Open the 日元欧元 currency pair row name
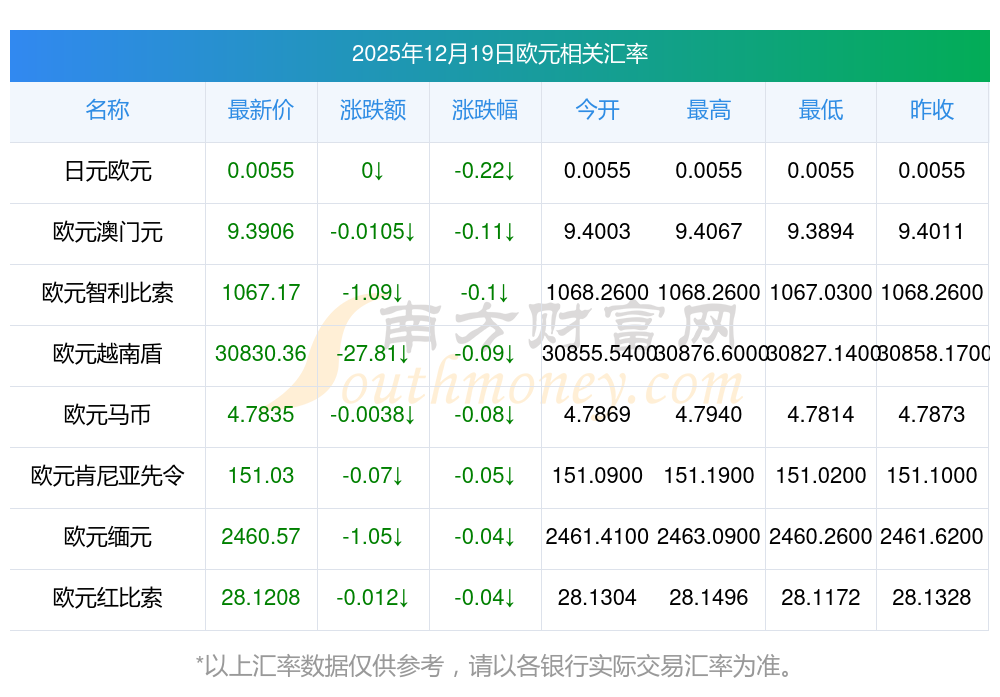Image resolution: width=1000 pixels, height=697 pixels. coord(107,171)
